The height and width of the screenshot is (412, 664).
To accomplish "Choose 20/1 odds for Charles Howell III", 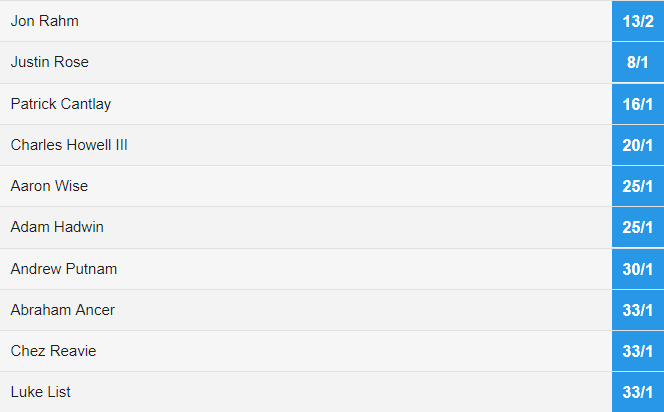I will (x=637, y=145).
